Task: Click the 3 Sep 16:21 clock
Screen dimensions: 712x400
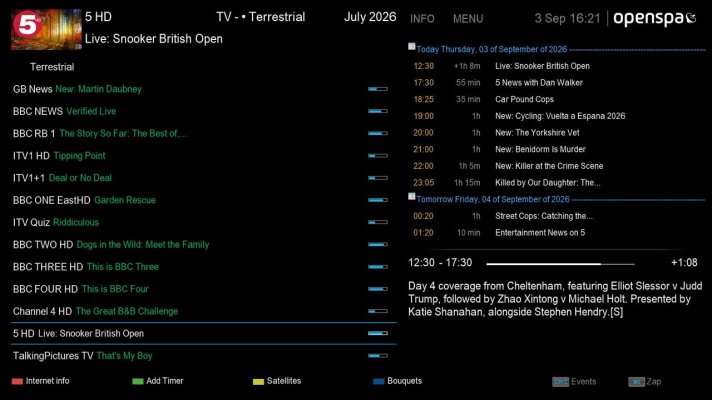Action: point(567,19)
